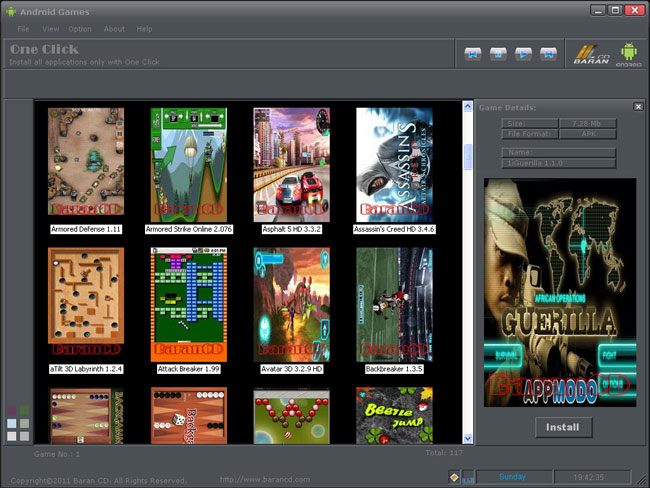The width and height of the screenshot is (650, 488).
Task: Click the game list scroll up arrow
Action: tap(468, 107)
